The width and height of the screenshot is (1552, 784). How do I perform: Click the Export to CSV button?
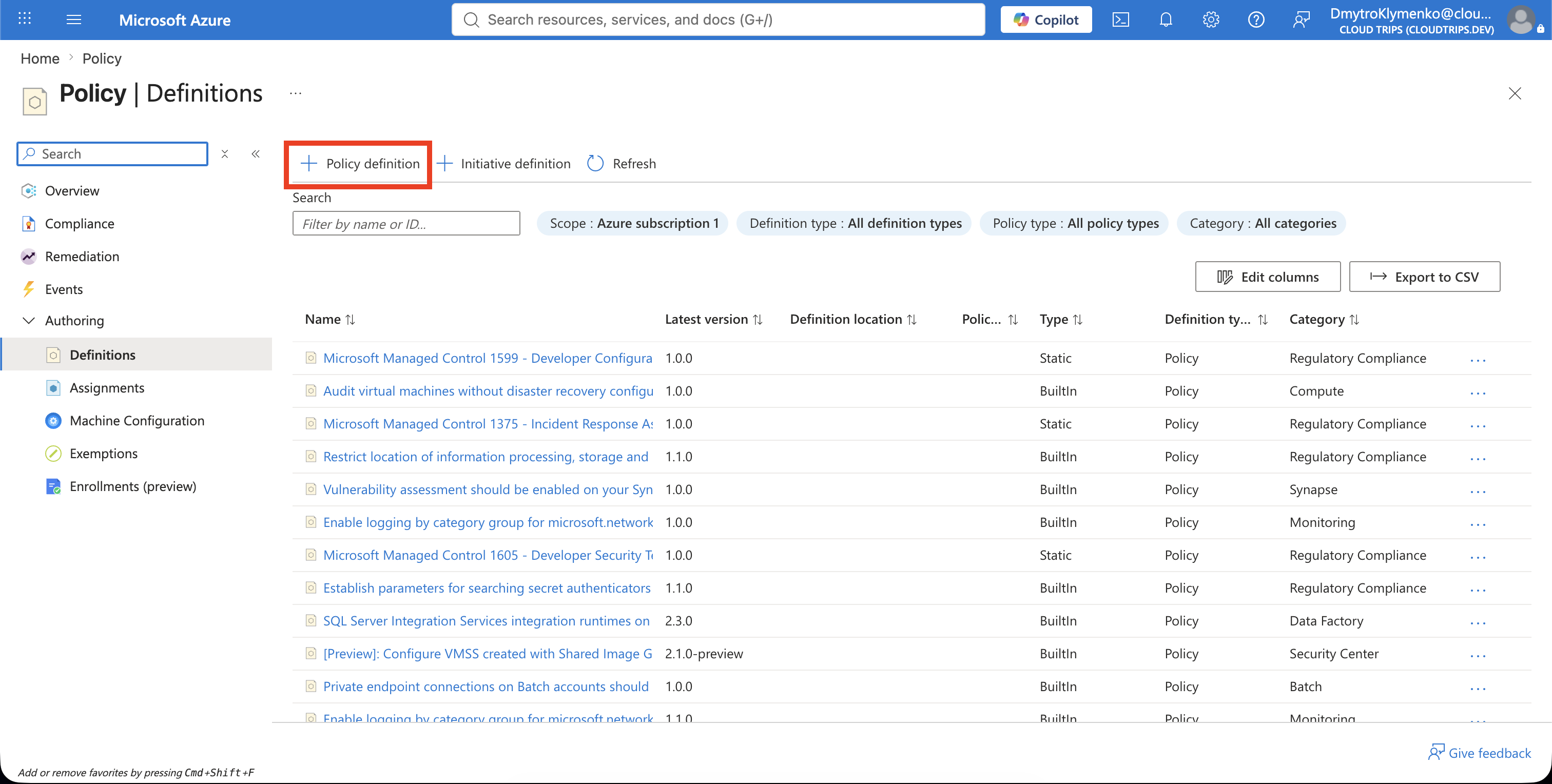point(1424,277)
